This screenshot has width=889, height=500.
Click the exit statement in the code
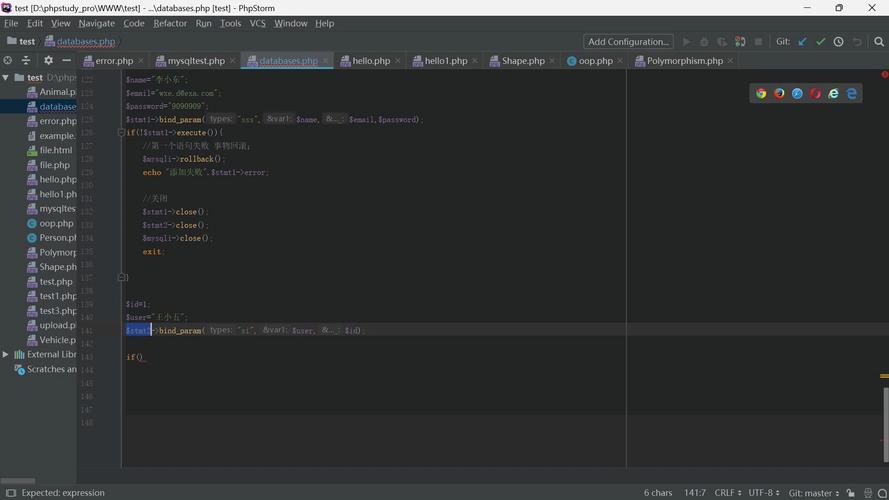pos(152,251)
